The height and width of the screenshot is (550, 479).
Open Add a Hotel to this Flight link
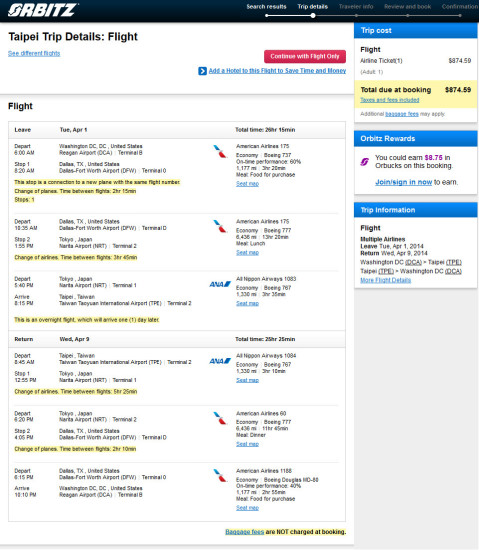[277, 71]
